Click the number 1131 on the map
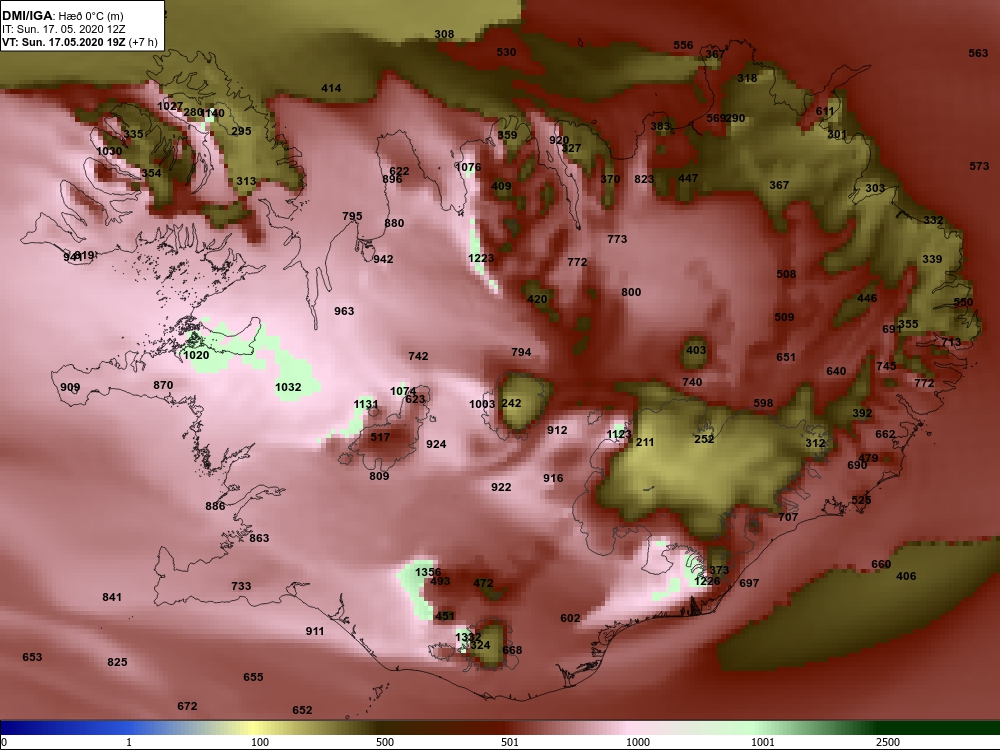 pyautogui.click(x=366, y=404)
